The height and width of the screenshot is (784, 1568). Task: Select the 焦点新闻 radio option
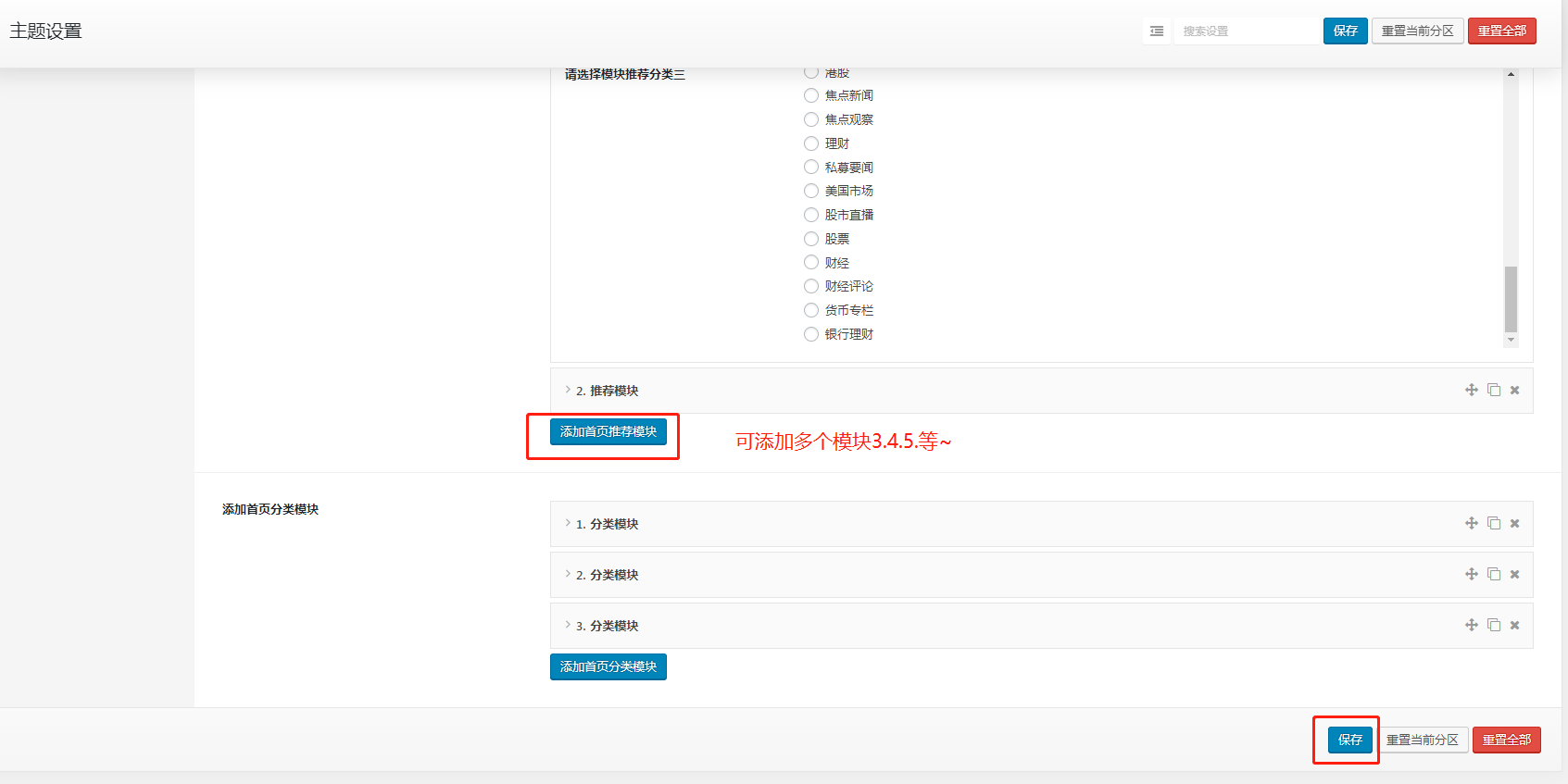click(811, 95)
